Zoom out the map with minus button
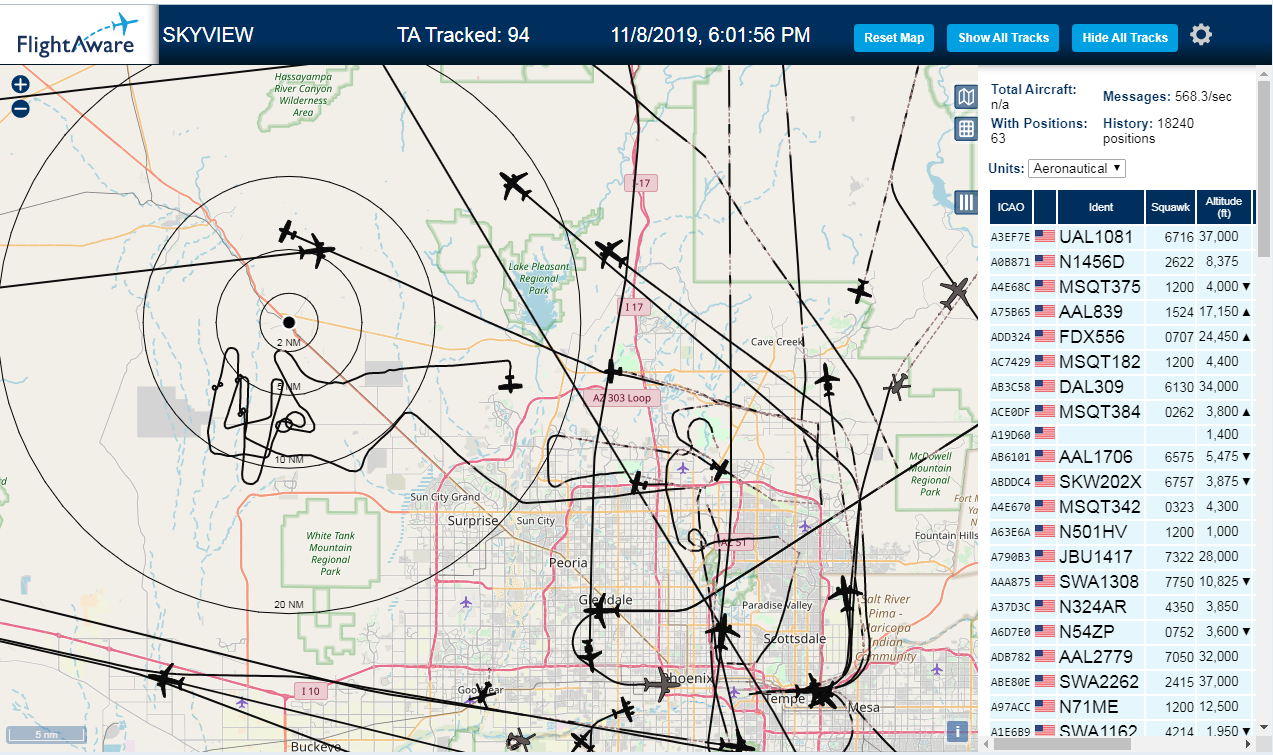Image resolution: width=1273 pixels, height=755 pixels. point(20,108)
